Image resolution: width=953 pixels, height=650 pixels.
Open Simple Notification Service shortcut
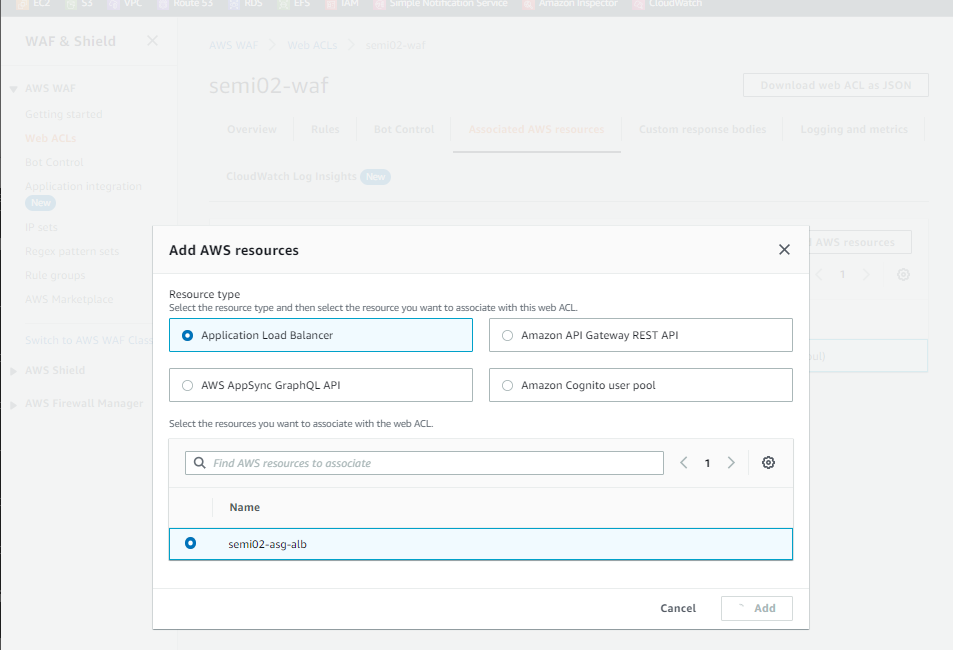coord(442,4)
